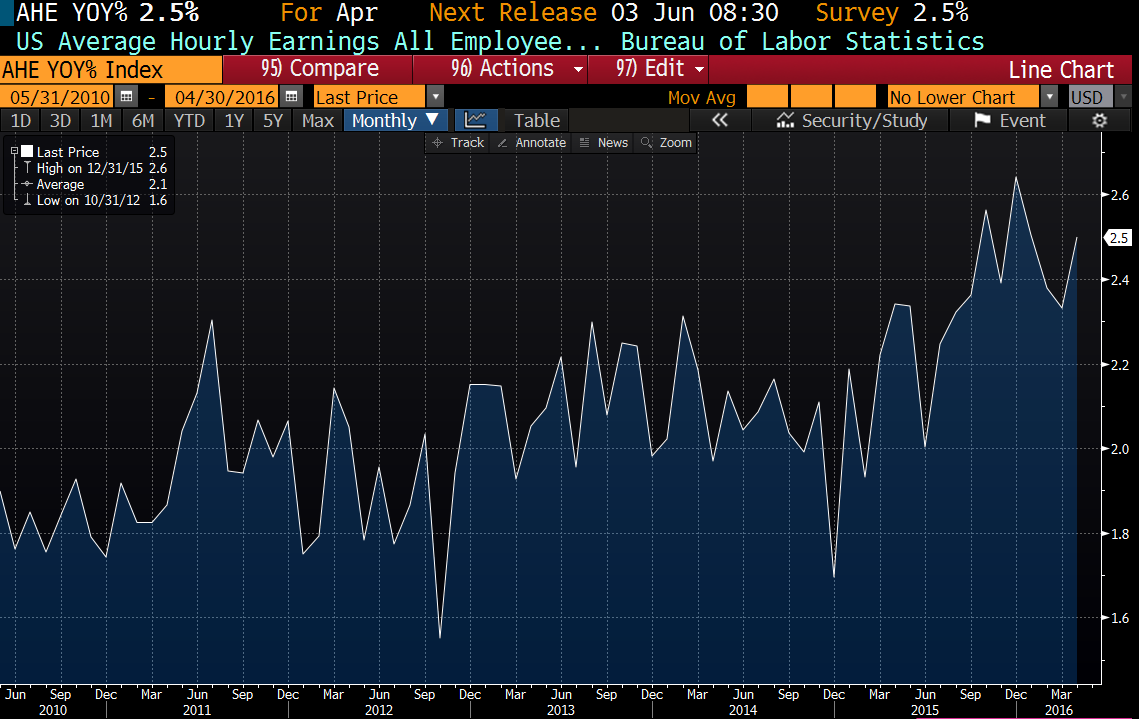Click the first Mov Avg input box

tap(767, 97)
